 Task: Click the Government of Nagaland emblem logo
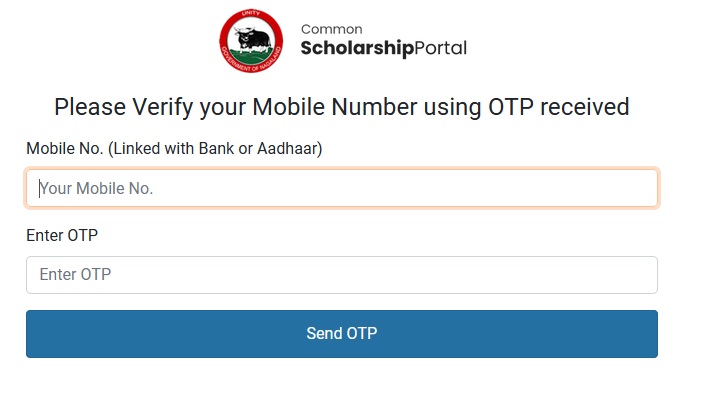pos(251,41)
